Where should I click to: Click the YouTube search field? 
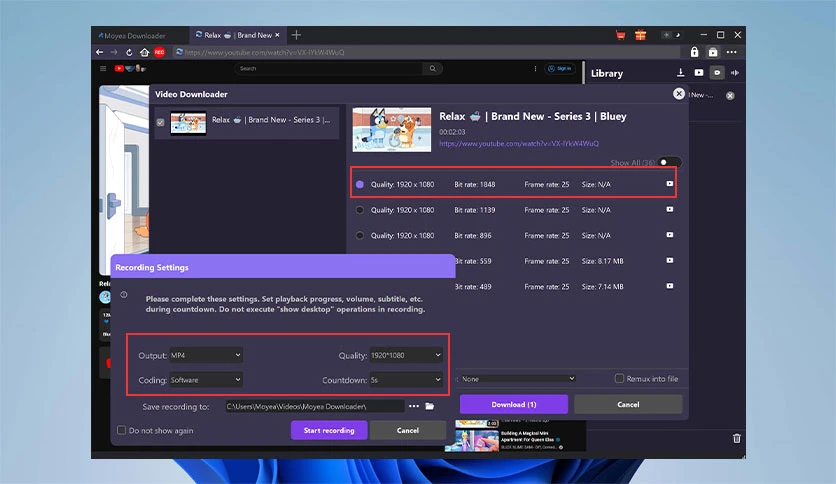click(329, 68)
